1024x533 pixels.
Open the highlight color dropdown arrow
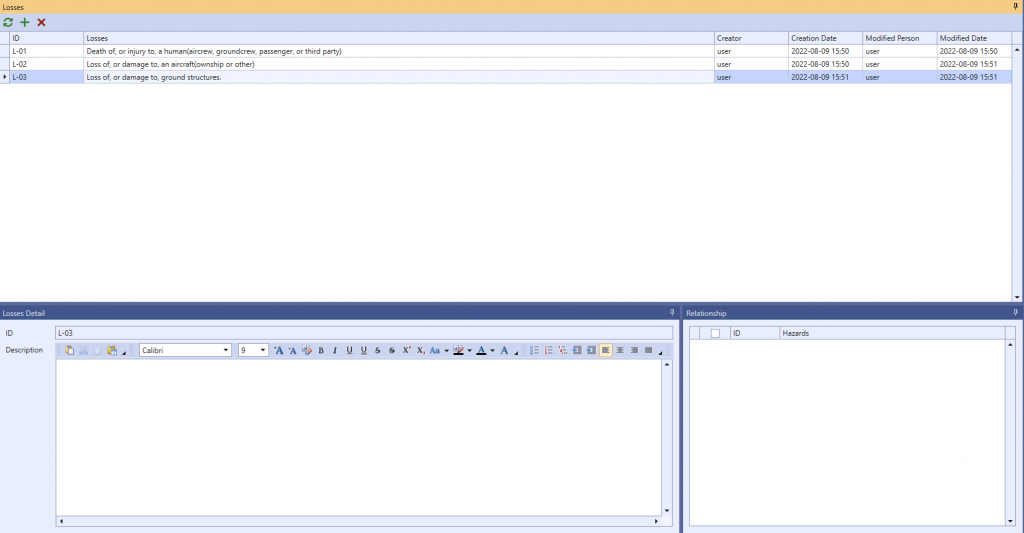pyautogui.click(x=470, y=350)
